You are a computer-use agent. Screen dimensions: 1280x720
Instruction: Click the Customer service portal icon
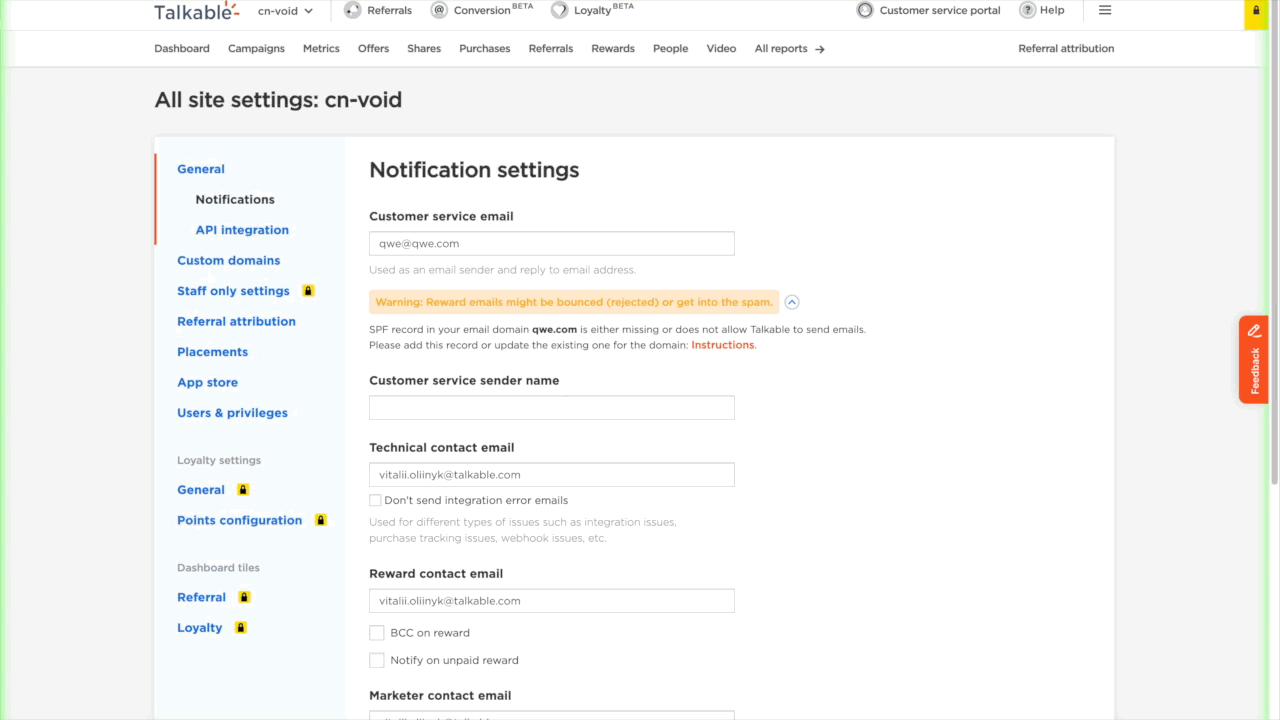pos(865,10)
